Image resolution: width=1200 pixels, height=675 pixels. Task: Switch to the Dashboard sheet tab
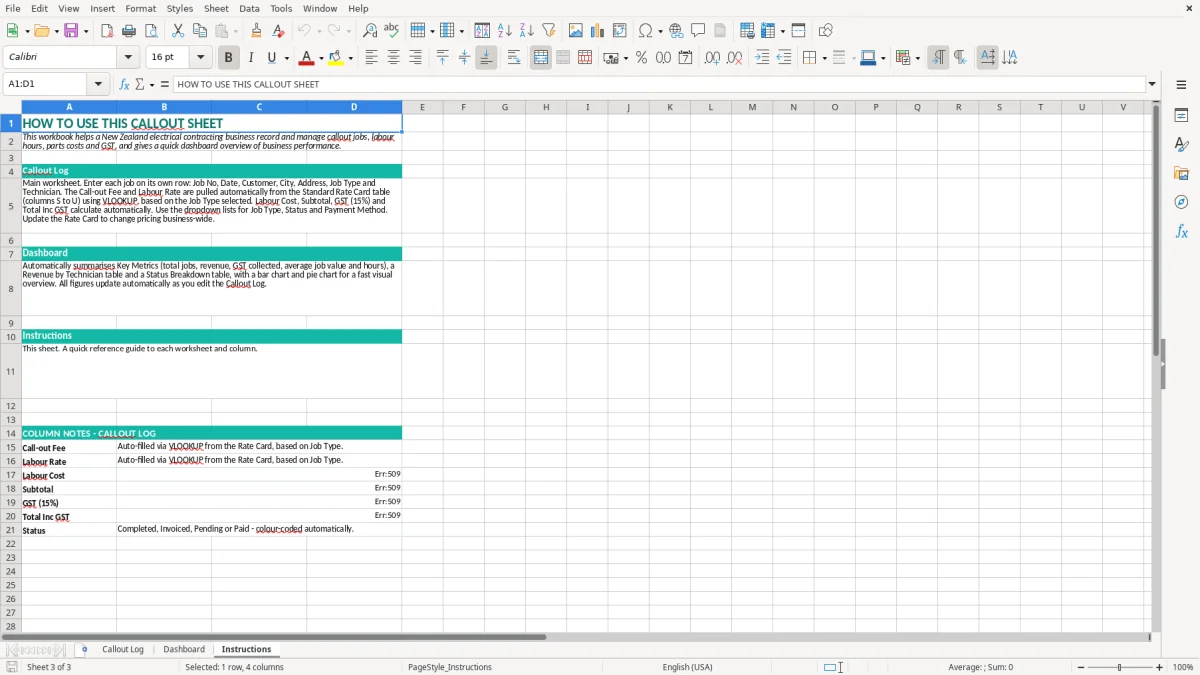184,649
